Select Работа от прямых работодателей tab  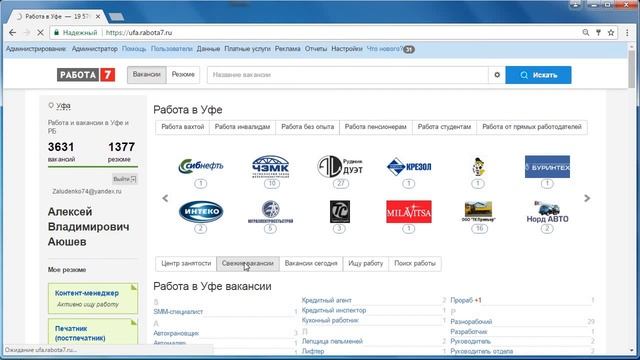pyautogui.click(x=532, y=127)
